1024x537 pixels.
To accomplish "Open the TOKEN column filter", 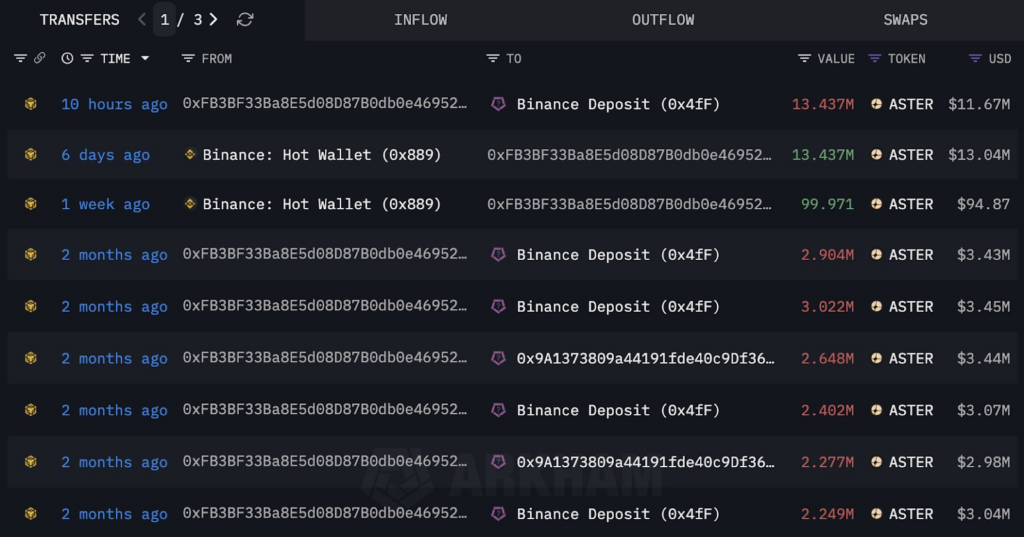I will pyautogui.click(x=874, y=59).
